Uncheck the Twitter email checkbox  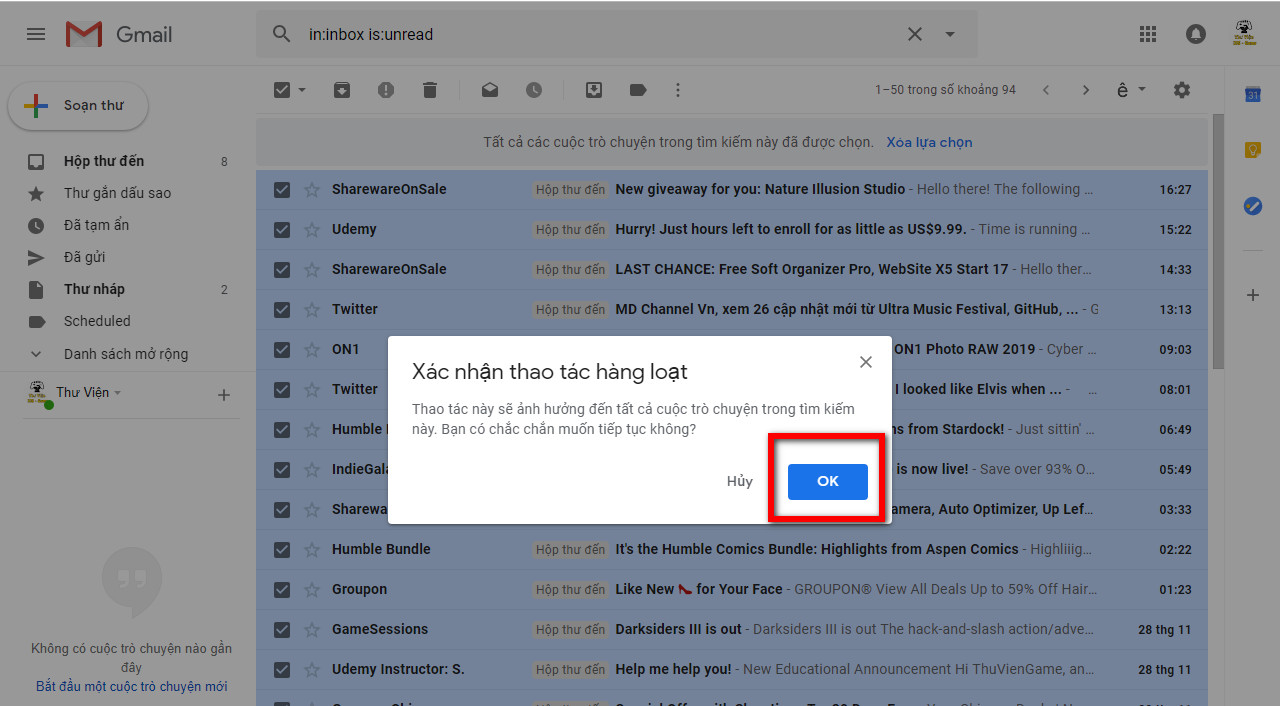click(x=281, y=309)
